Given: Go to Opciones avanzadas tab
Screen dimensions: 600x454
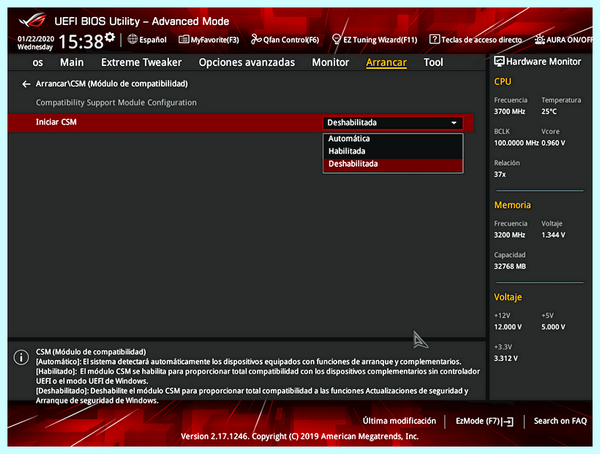Looking at the screenshot, I should point(247,62).
